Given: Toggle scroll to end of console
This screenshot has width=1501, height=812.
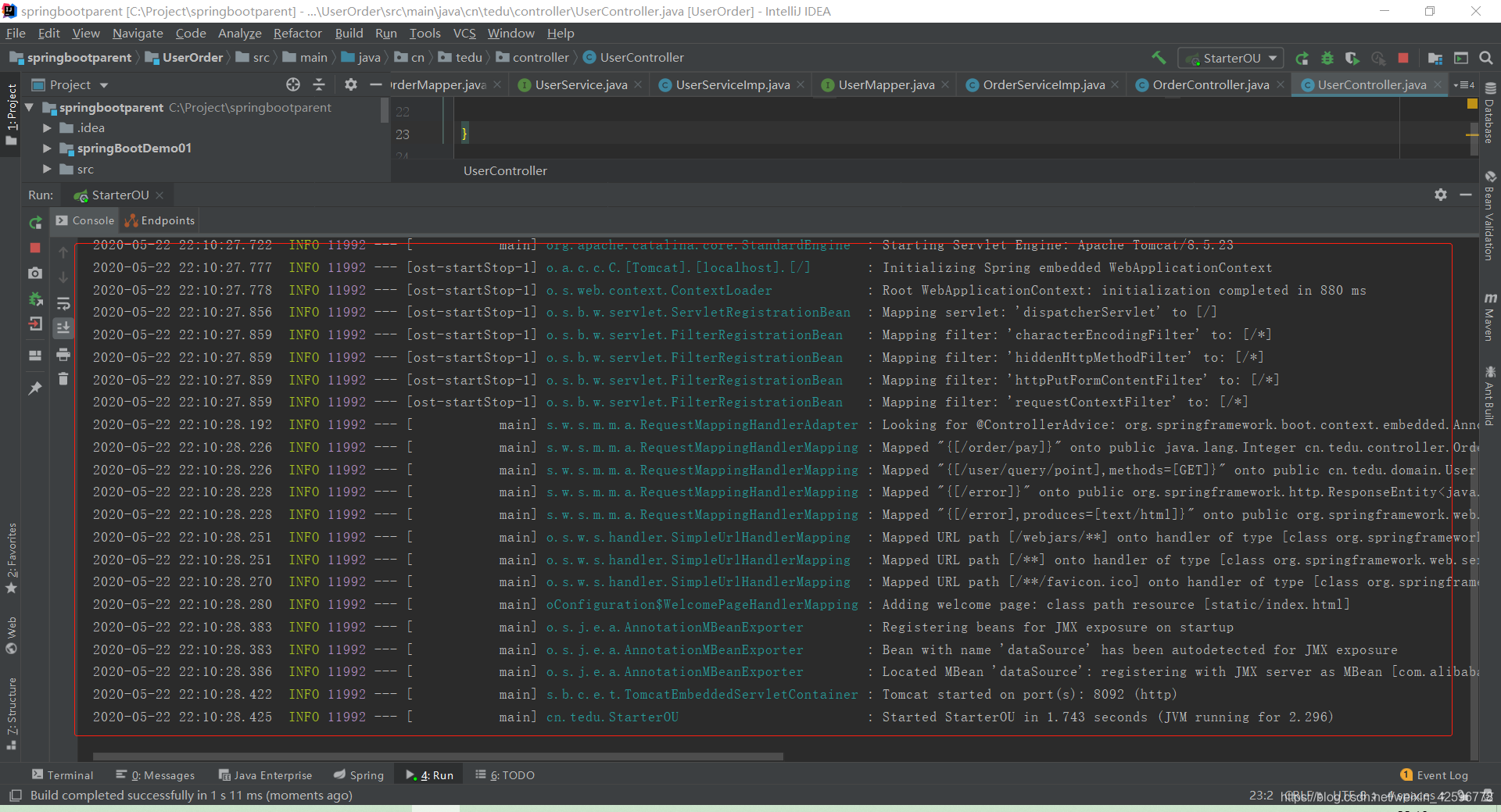Looking at the screenshot, I should [x=63, y=327].
